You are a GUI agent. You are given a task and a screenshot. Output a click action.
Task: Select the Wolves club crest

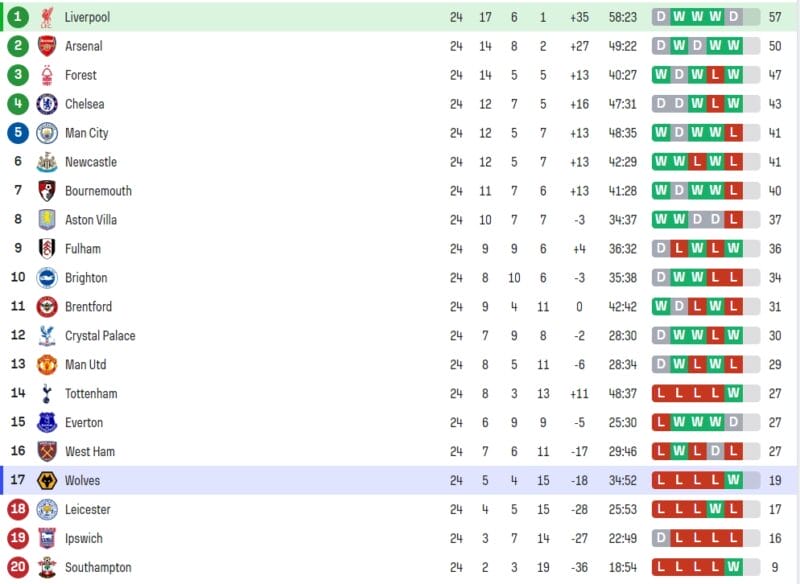47,481
